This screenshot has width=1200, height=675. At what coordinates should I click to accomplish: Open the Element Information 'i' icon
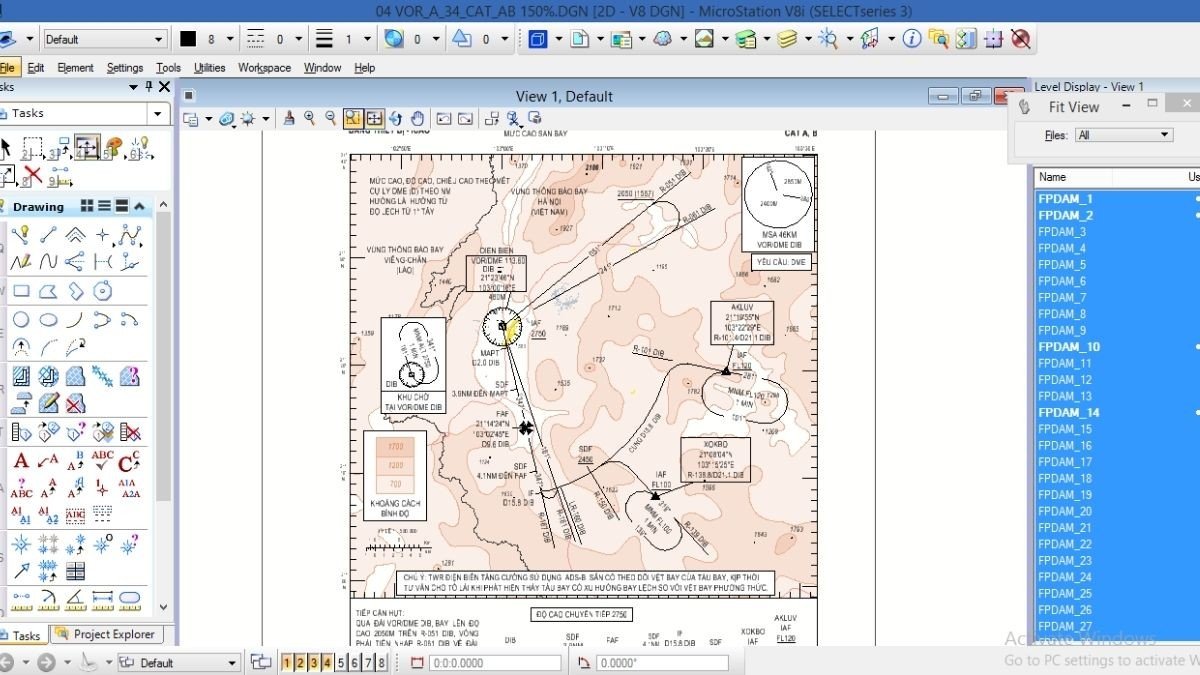click(x=911, y=39)
